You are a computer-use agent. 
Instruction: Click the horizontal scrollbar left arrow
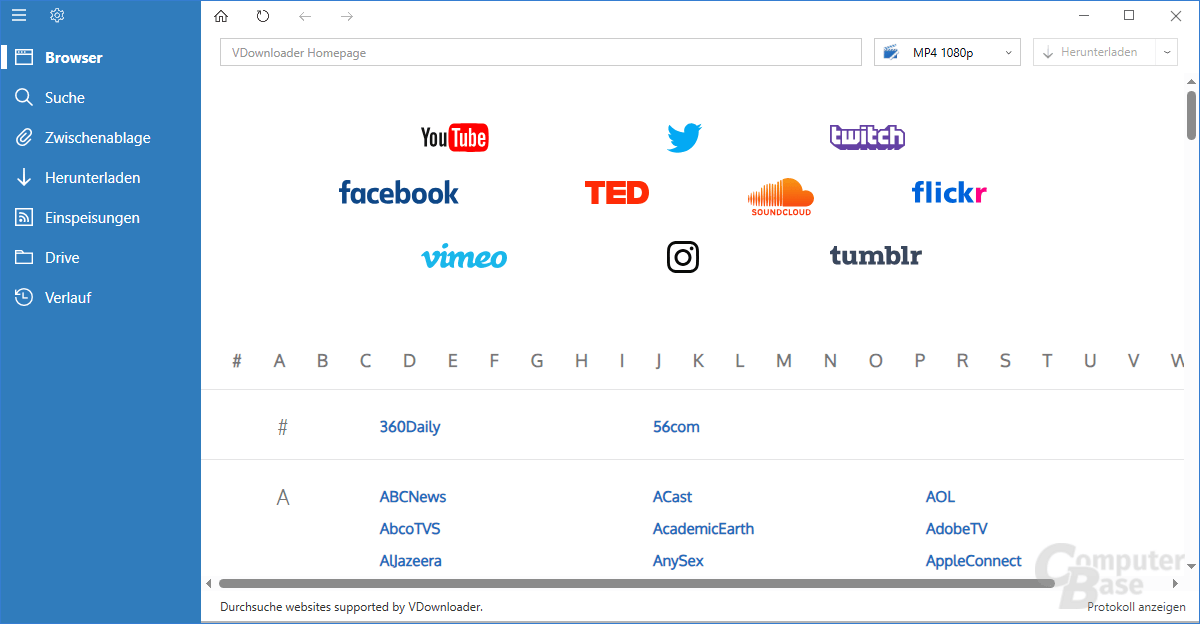(x=209, y=583)
